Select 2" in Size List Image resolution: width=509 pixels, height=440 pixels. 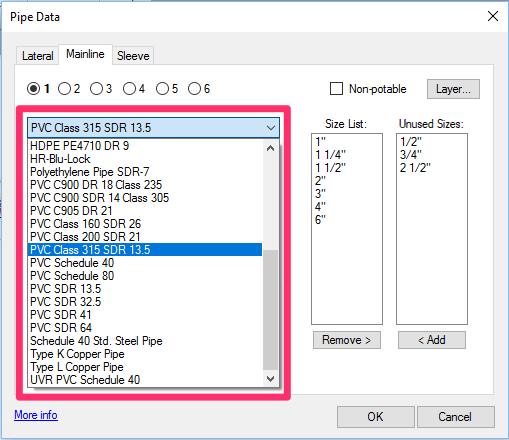pos(347,181)
